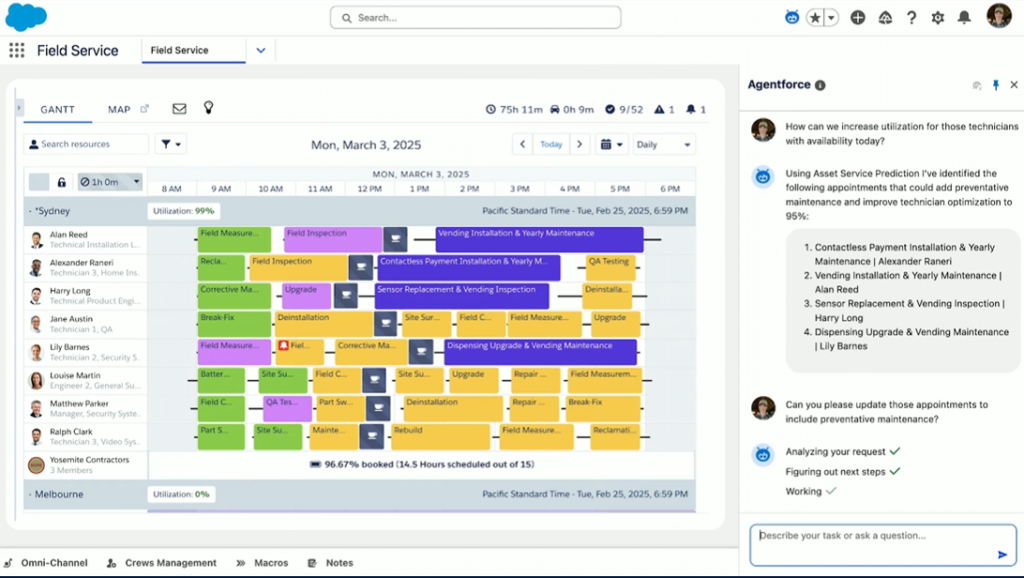Pop out the map in new window

144,109
